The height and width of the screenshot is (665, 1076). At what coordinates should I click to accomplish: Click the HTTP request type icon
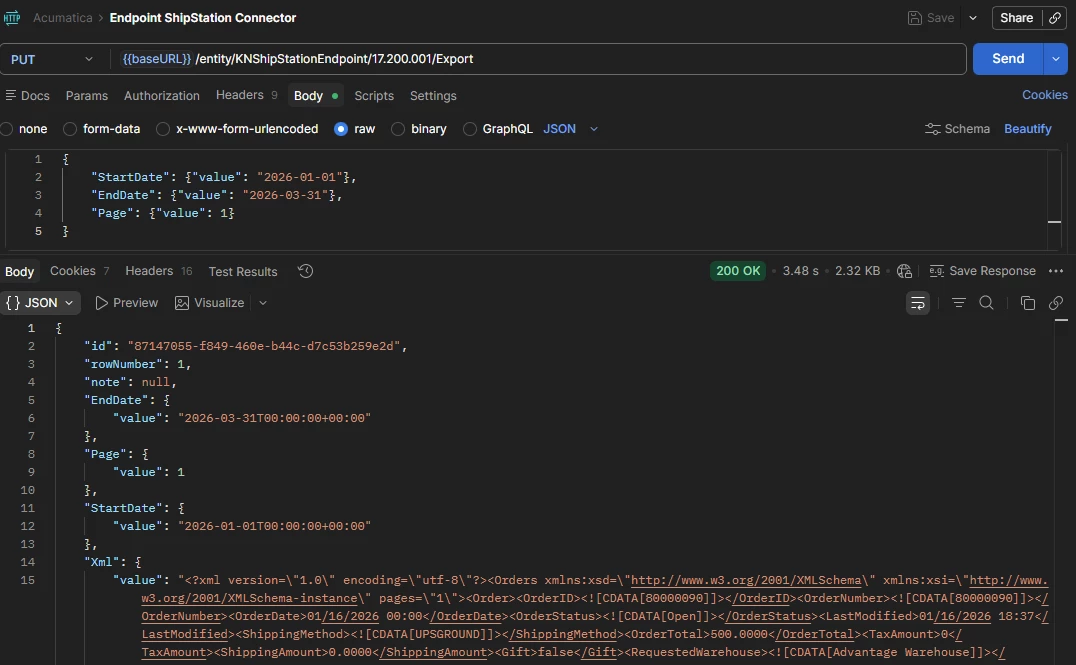point(12,18)
